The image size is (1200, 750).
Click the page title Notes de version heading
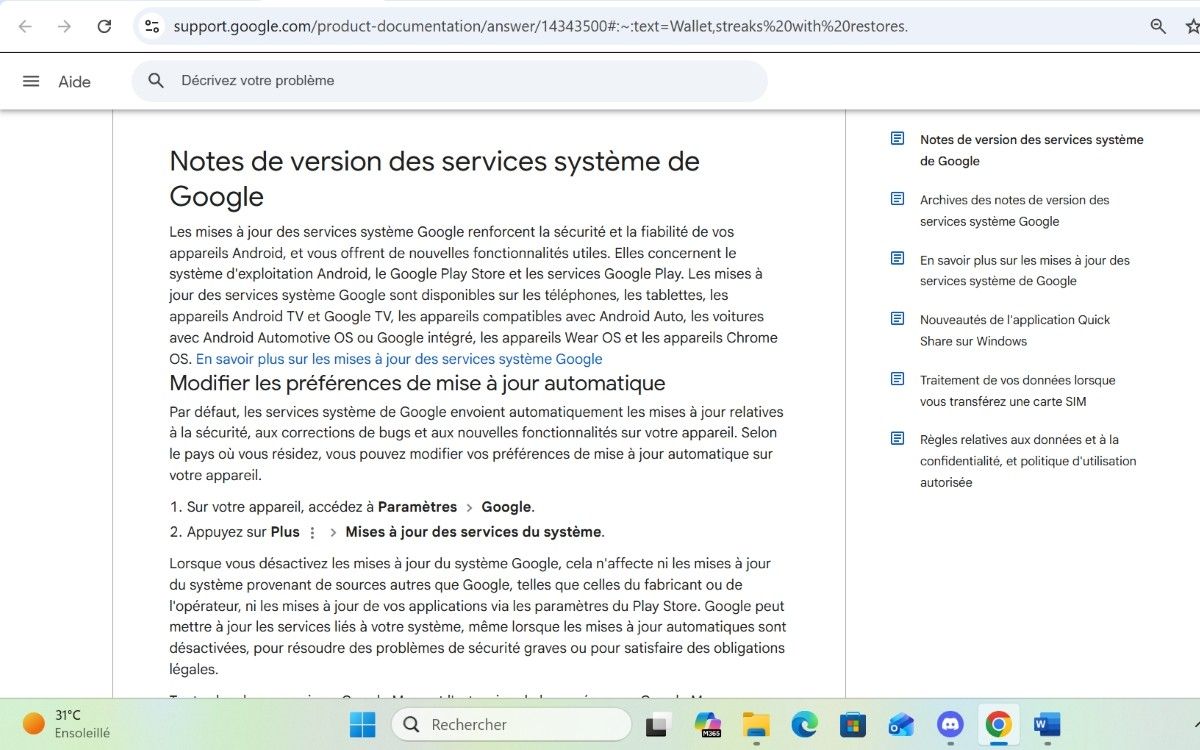[x=435, y=178]
